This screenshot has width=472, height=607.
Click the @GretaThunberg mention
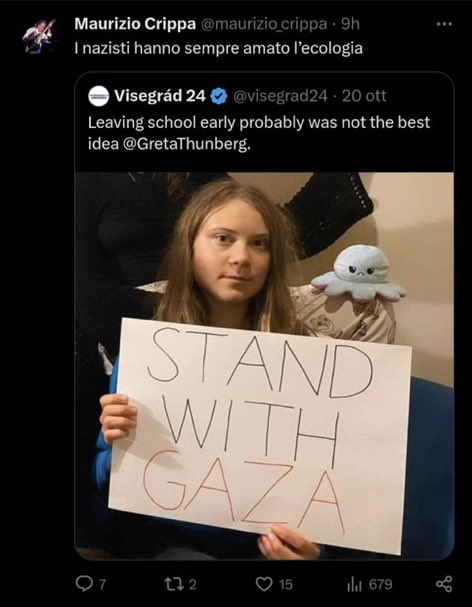(186, 144)
